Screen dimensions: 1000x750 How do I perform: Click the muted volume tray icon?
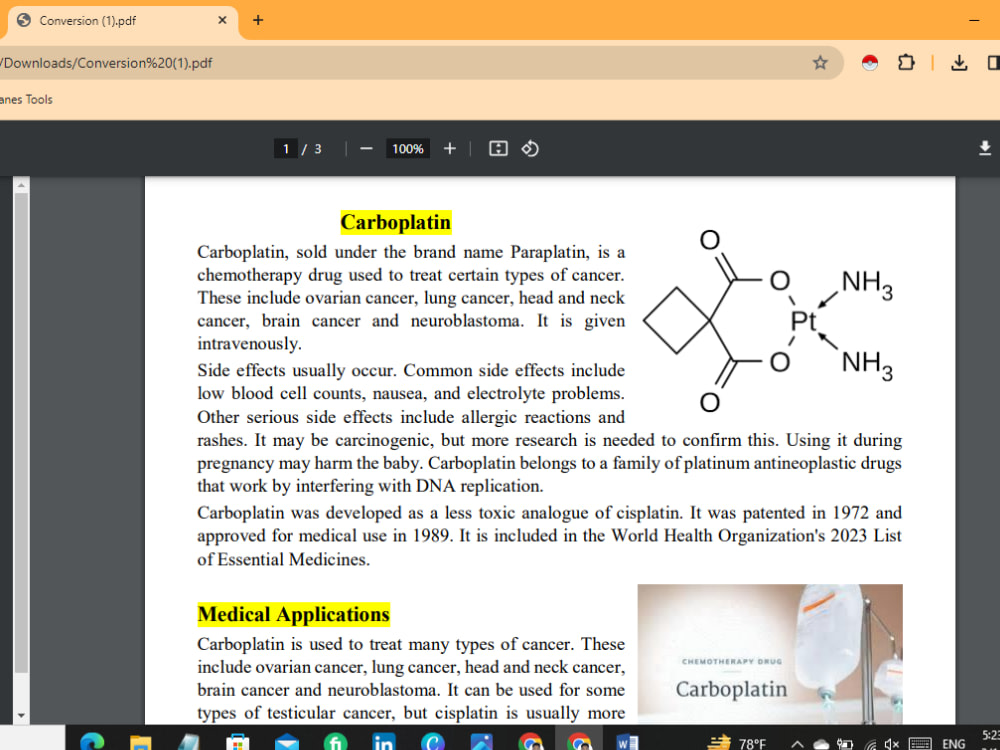[892, 744]
